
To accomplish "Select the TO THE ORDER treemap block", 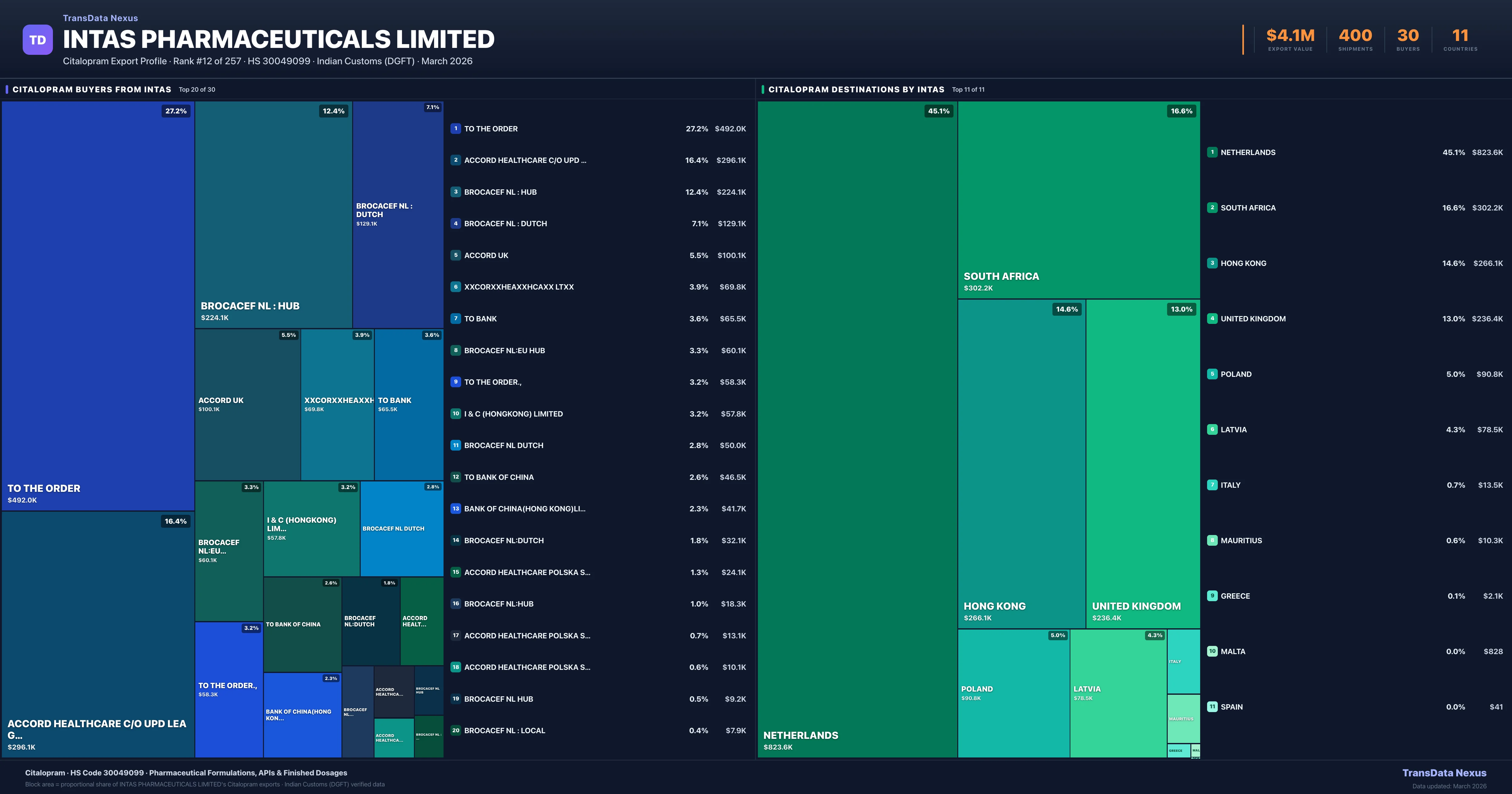I will click(97, 305).
